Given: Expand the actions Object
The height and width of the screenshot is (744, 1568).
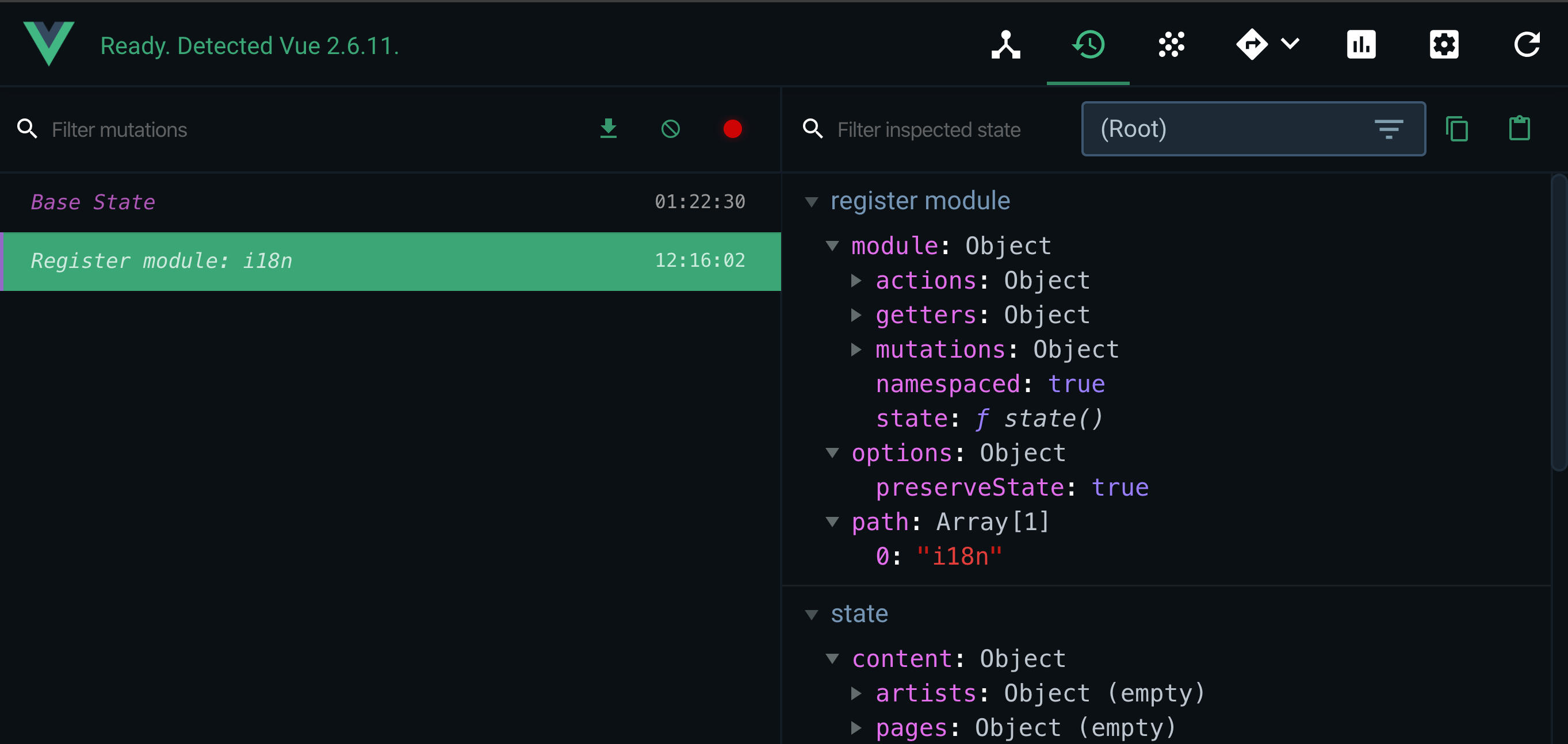Looking at the screenshot, I should pyautogui.click(x=857, y=281).
